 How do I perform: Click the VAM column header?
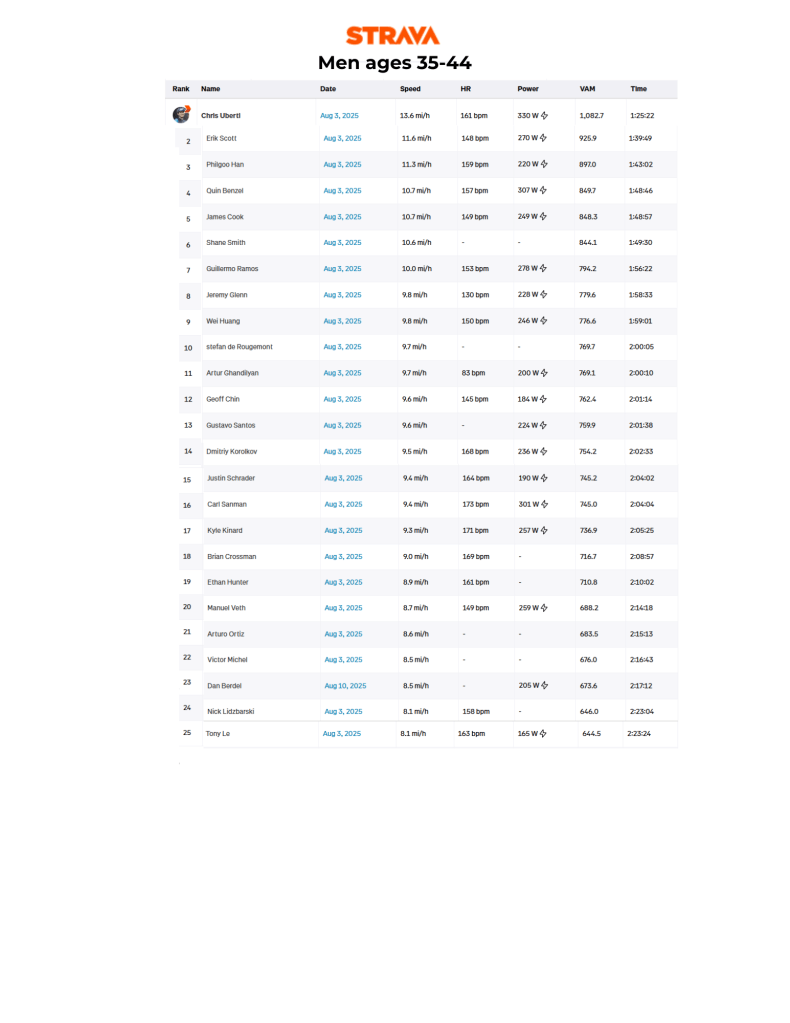(587, 89)
